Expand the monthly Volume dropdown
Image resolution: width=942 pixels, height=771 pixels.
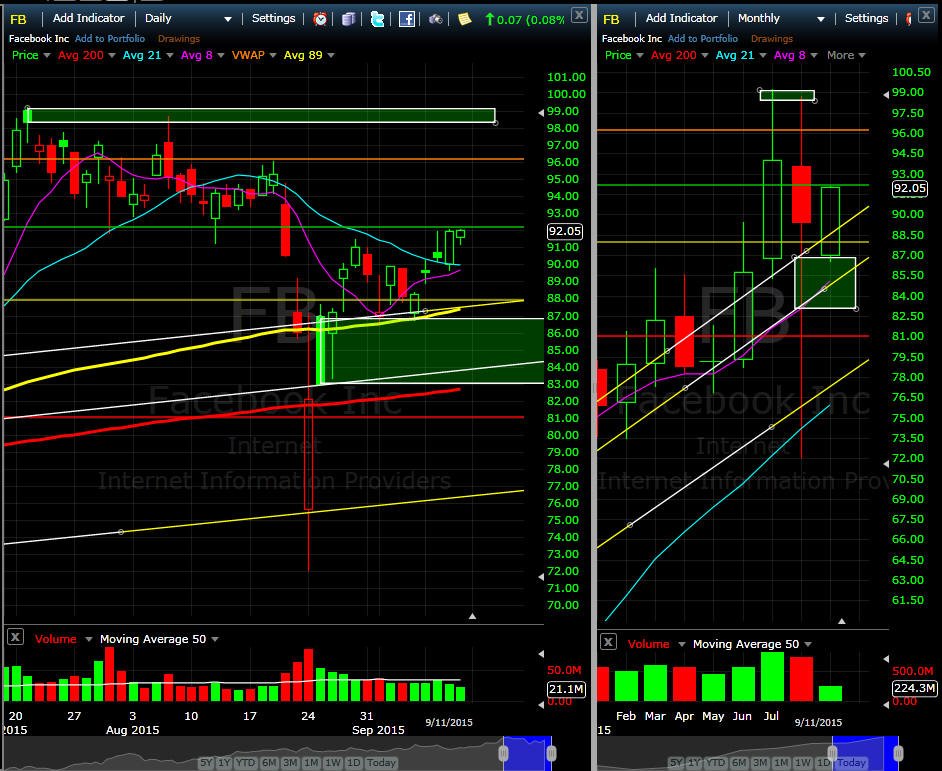[681, 644]
